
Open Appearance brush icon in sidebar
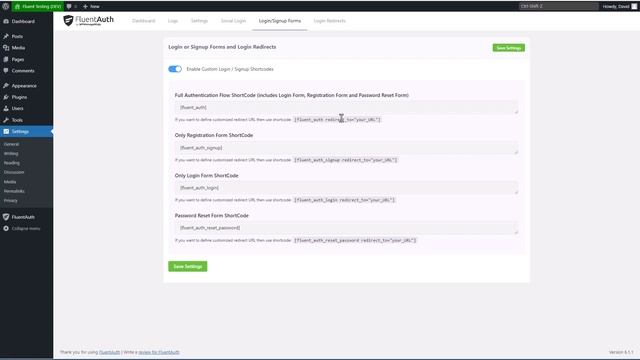click(x=6, y=86)
